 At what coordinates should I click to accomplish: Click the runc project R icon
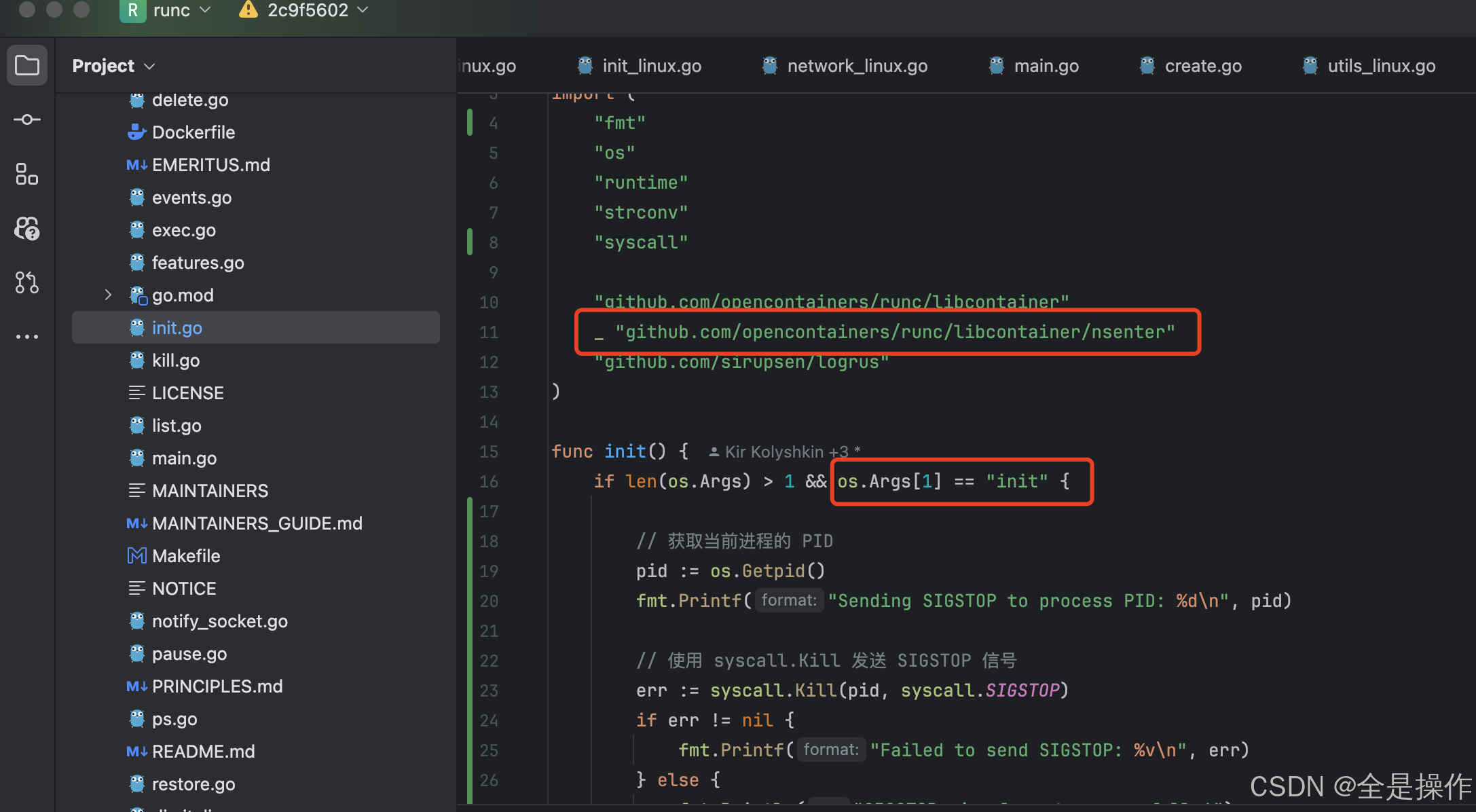coord(132,10)
